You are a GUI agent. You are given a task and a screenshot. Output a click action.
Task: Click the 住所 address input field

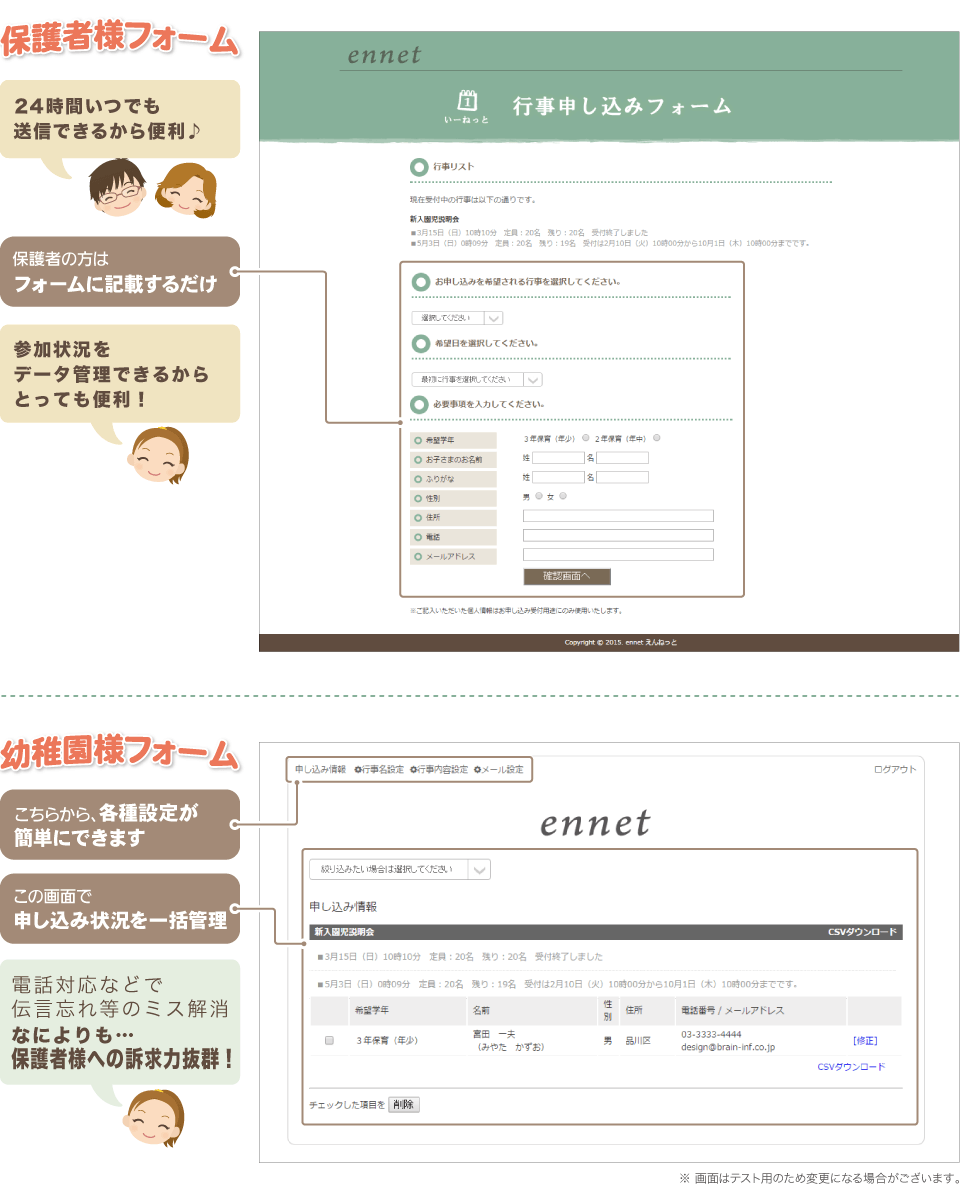[618, 516]
